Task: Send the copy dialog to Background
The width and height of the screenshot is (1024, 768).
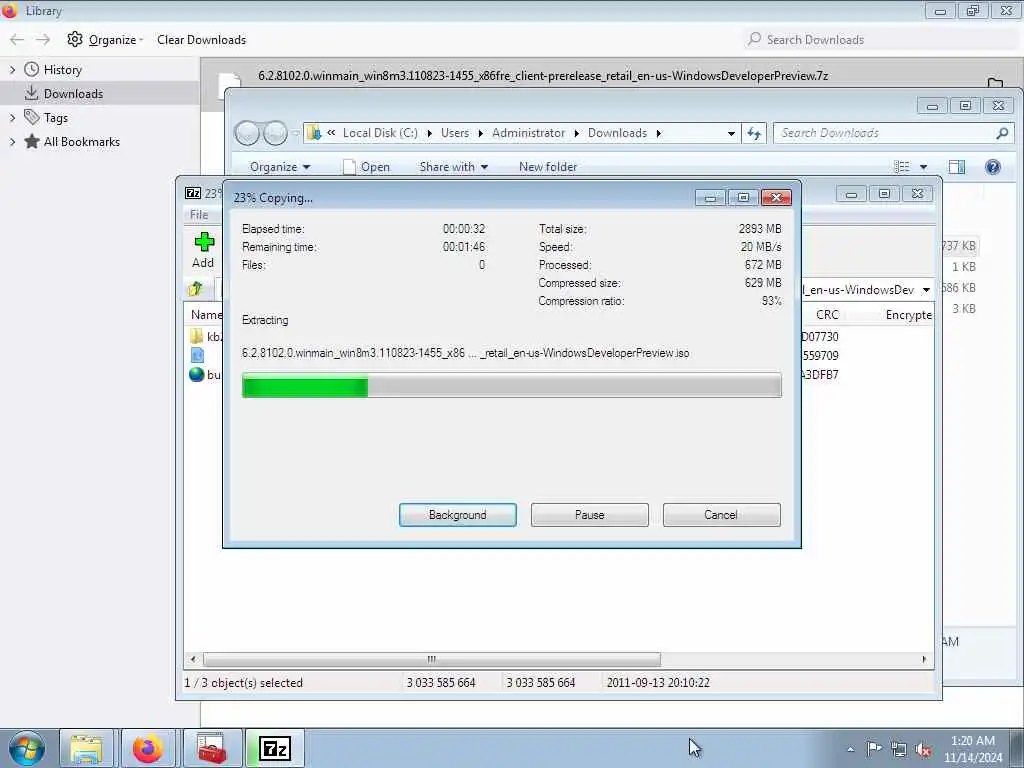Action: pyautogui.click(x=457, y=515)
